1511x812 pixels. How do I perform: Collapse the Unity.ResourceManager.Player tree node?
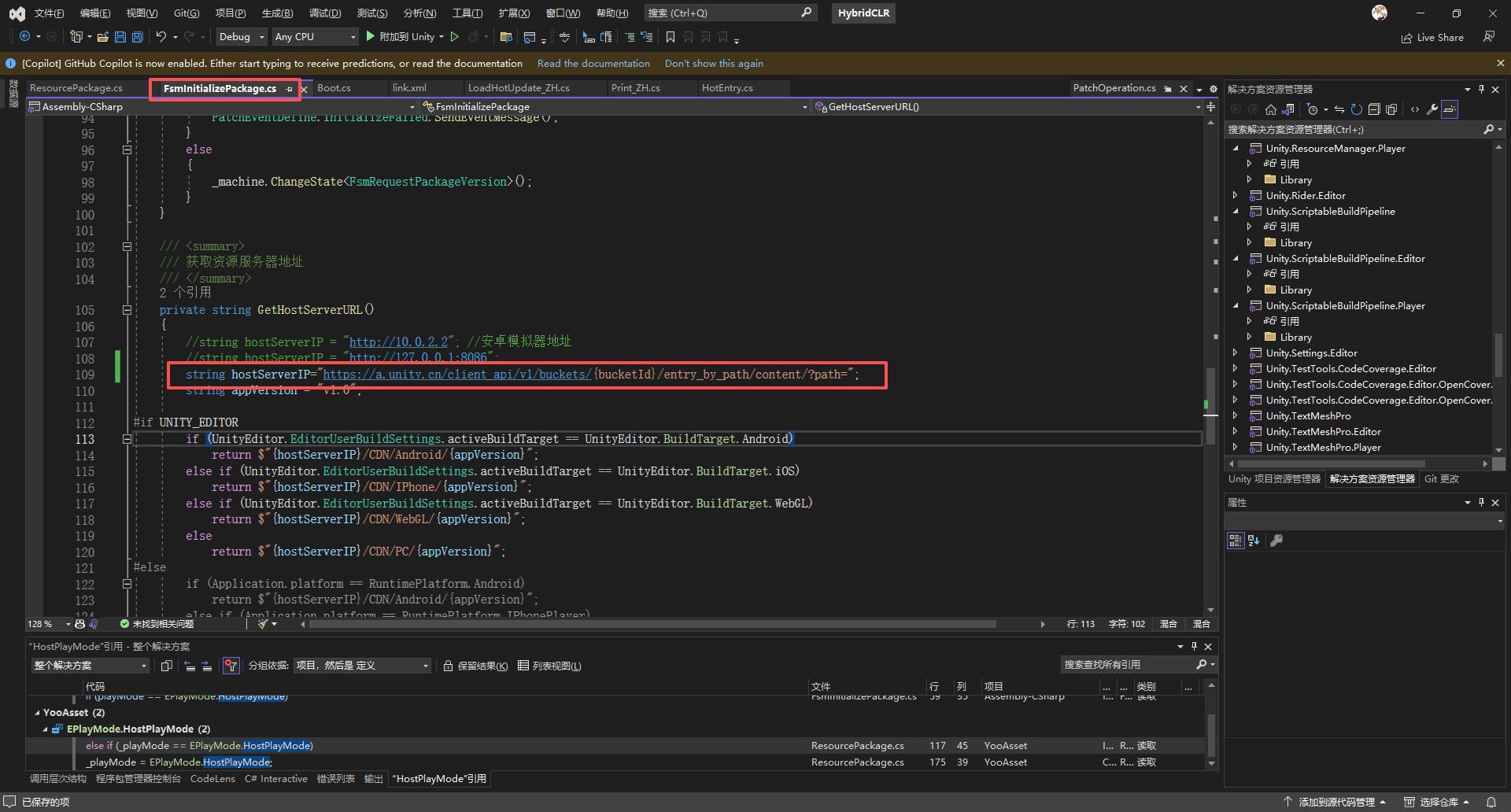1236,148
